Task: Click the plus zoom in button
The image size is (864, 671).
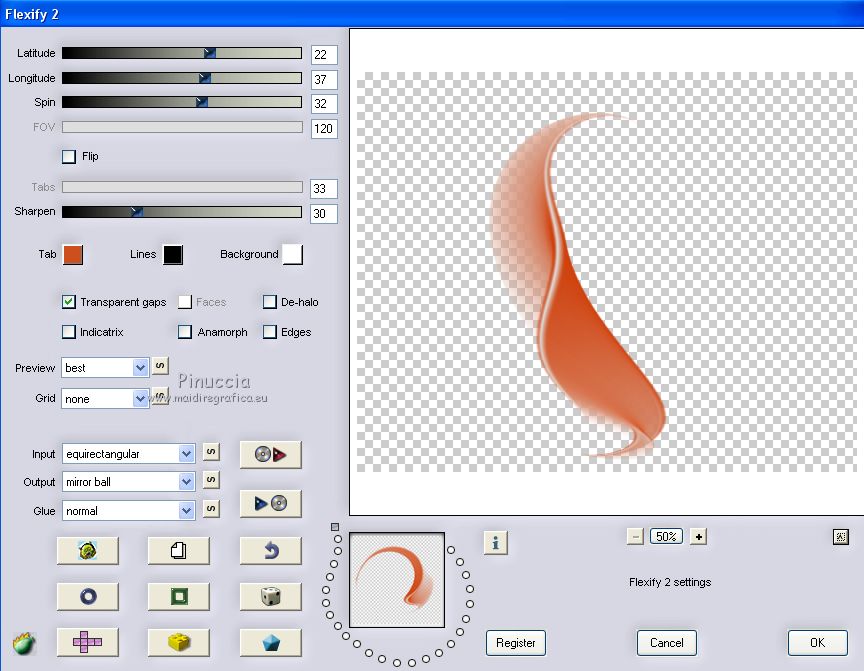Action: pyautogui.click(x=699, y=537)
